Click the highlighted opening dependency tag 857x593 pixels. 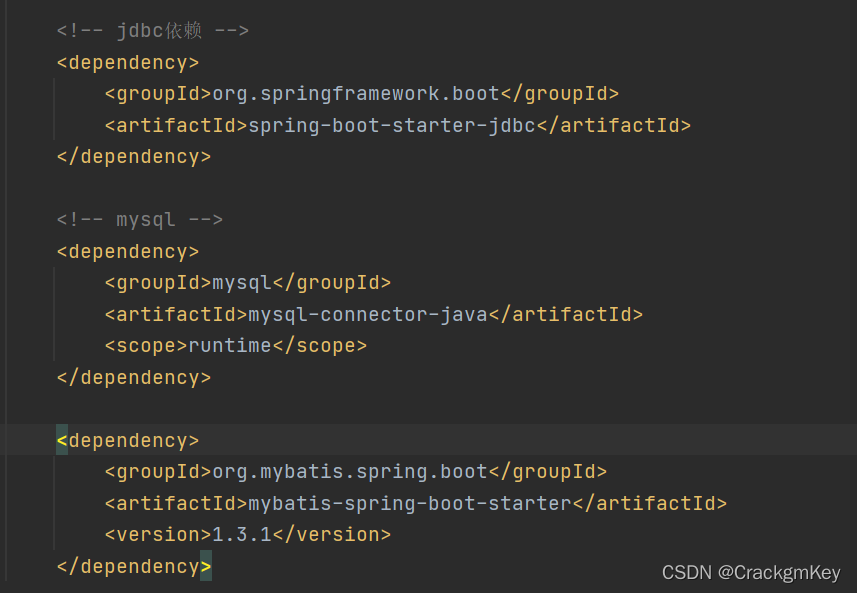pyautogui.click(x=128, y=441)
